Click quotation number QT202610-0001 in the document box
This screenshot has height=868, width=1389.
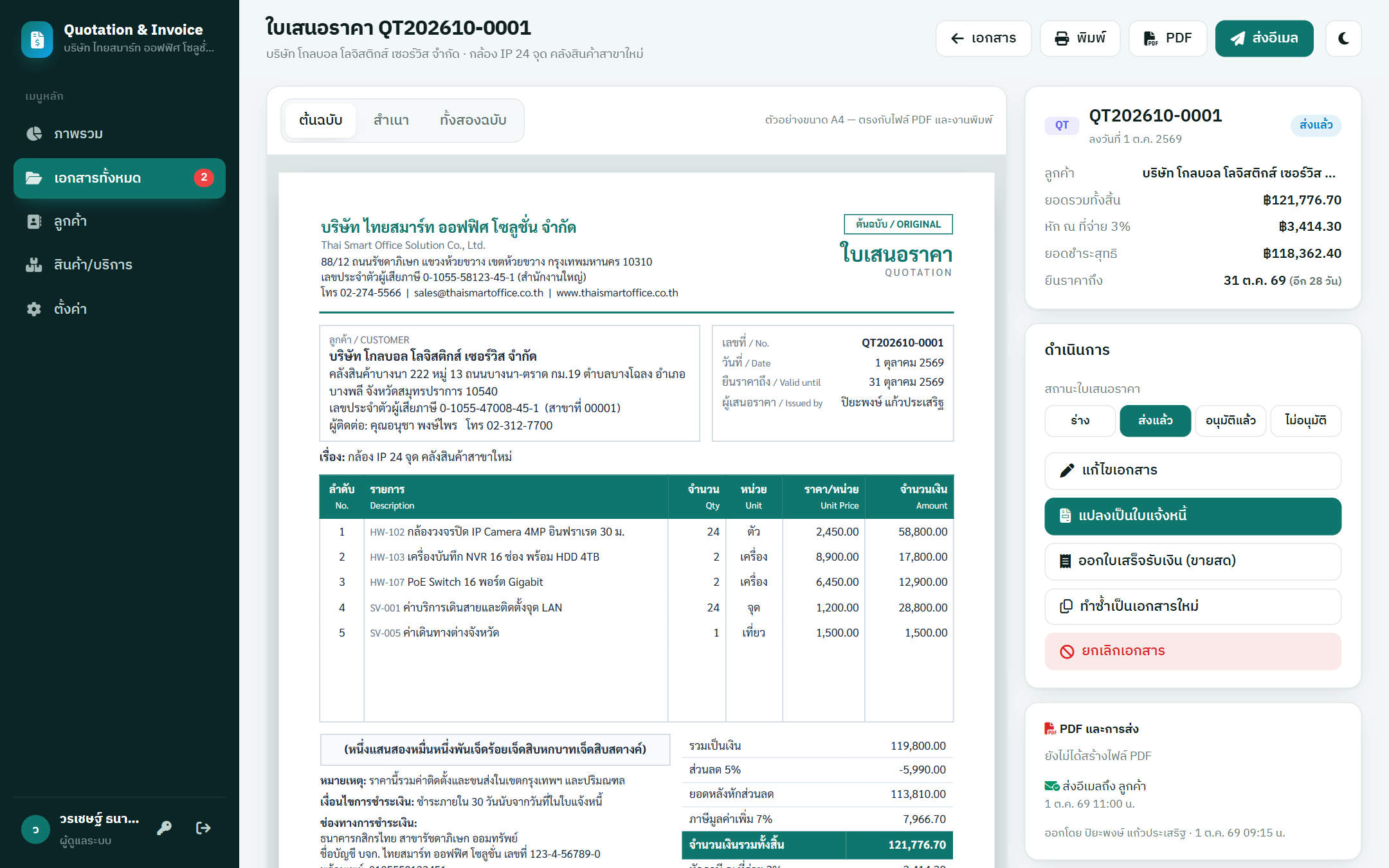tap(902, 343)
